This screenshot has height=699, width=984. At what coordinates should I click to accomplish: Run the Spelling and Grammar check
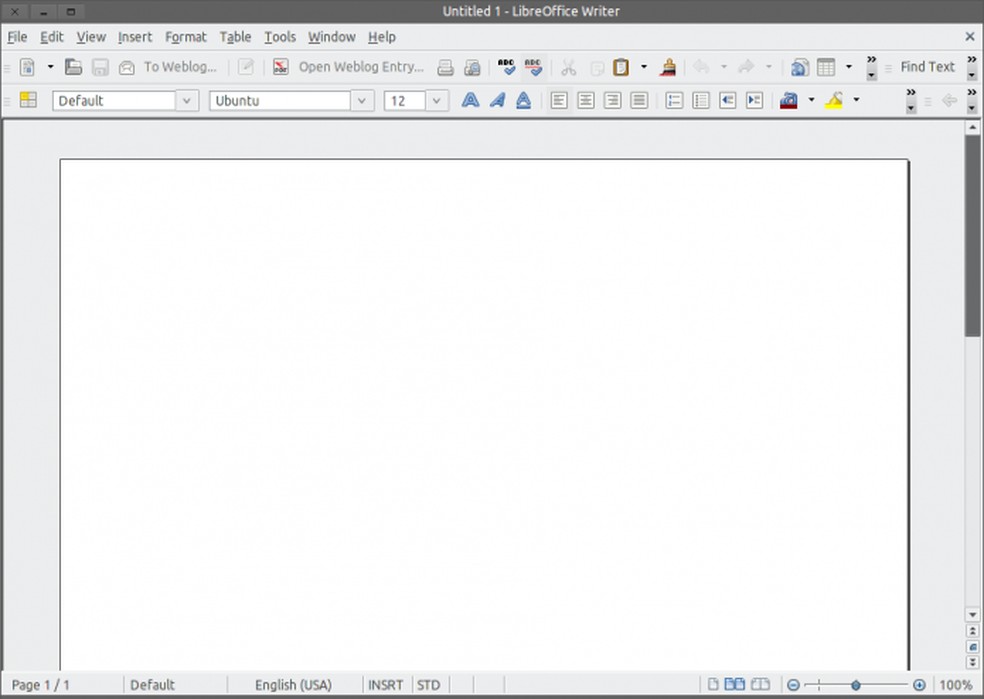tap(507, 67)
